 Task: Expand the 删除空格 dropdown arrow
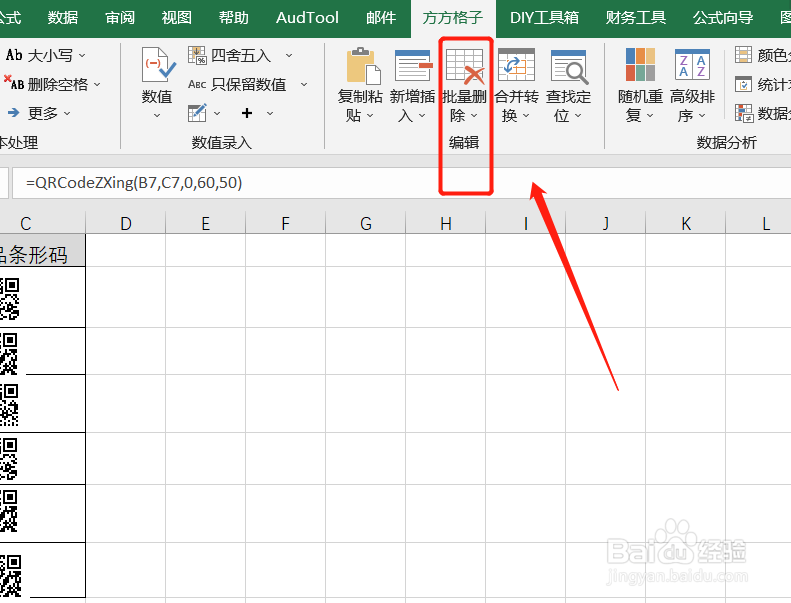click(97, 84)
